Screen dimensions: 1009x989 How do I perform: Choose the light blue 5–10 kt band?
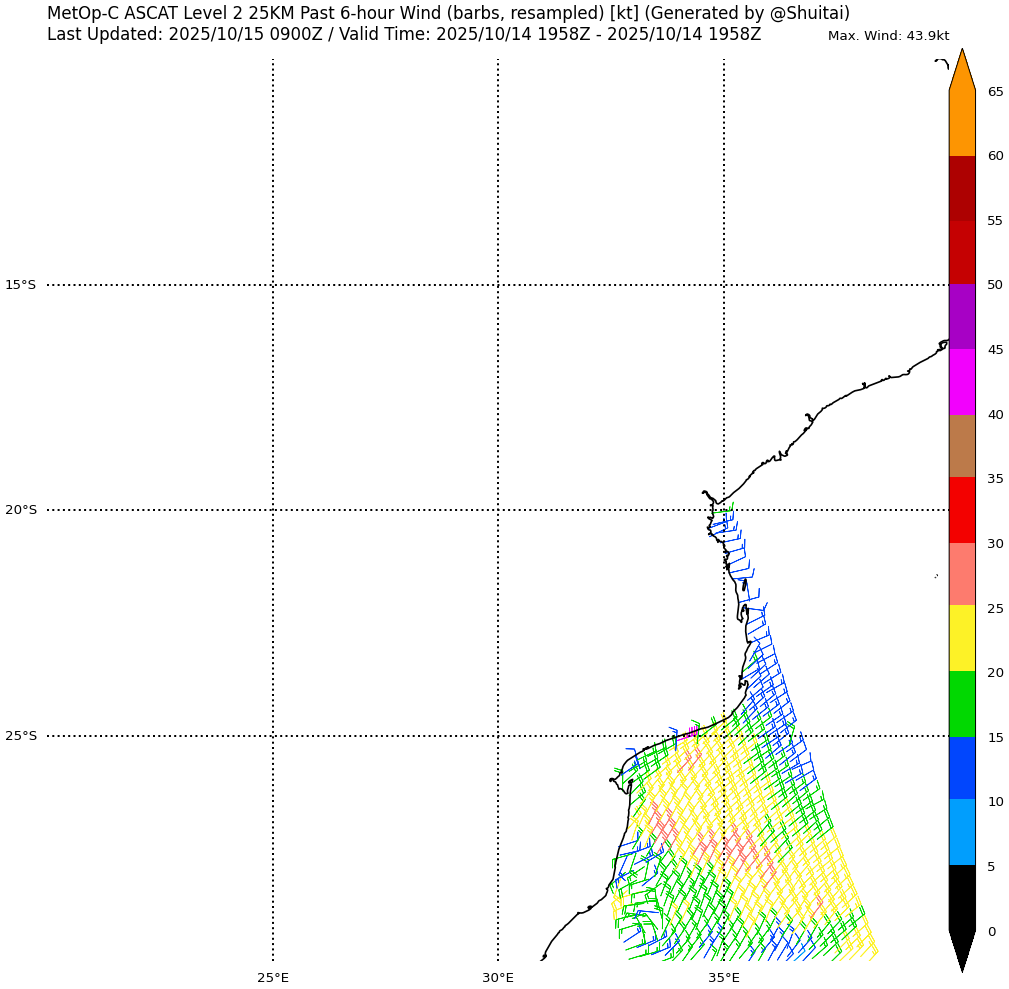pyautogui.click(x=962, y=832)
